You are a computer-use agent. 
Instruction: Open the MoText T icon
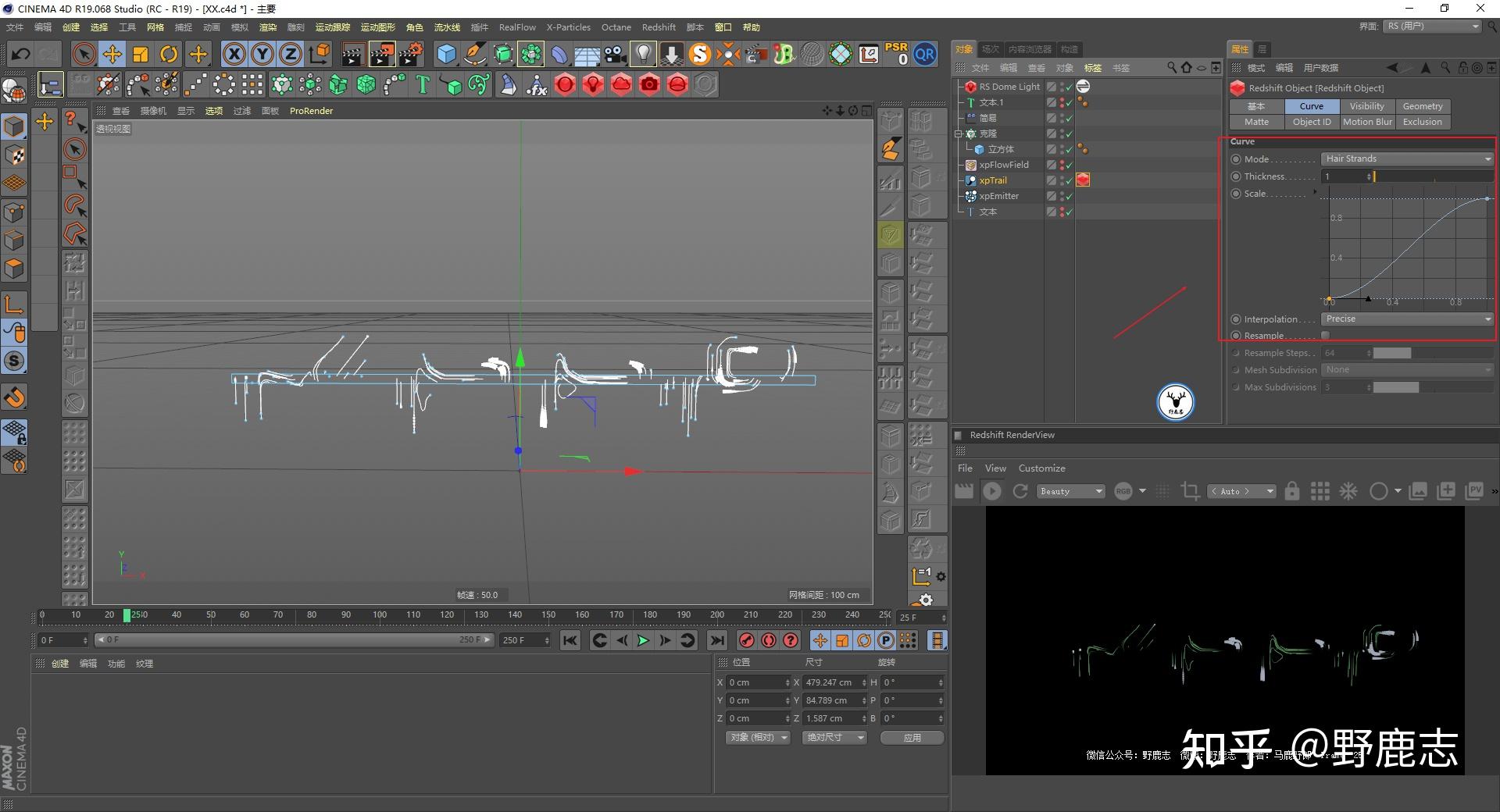423,84
